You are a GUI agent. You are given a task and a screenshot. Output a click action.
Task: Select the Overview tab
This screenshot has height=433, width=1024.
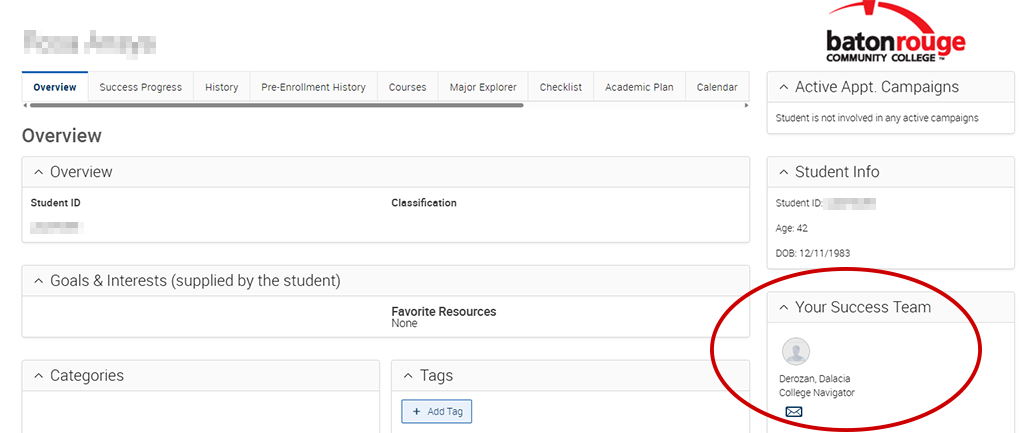[x=55, y=87]
